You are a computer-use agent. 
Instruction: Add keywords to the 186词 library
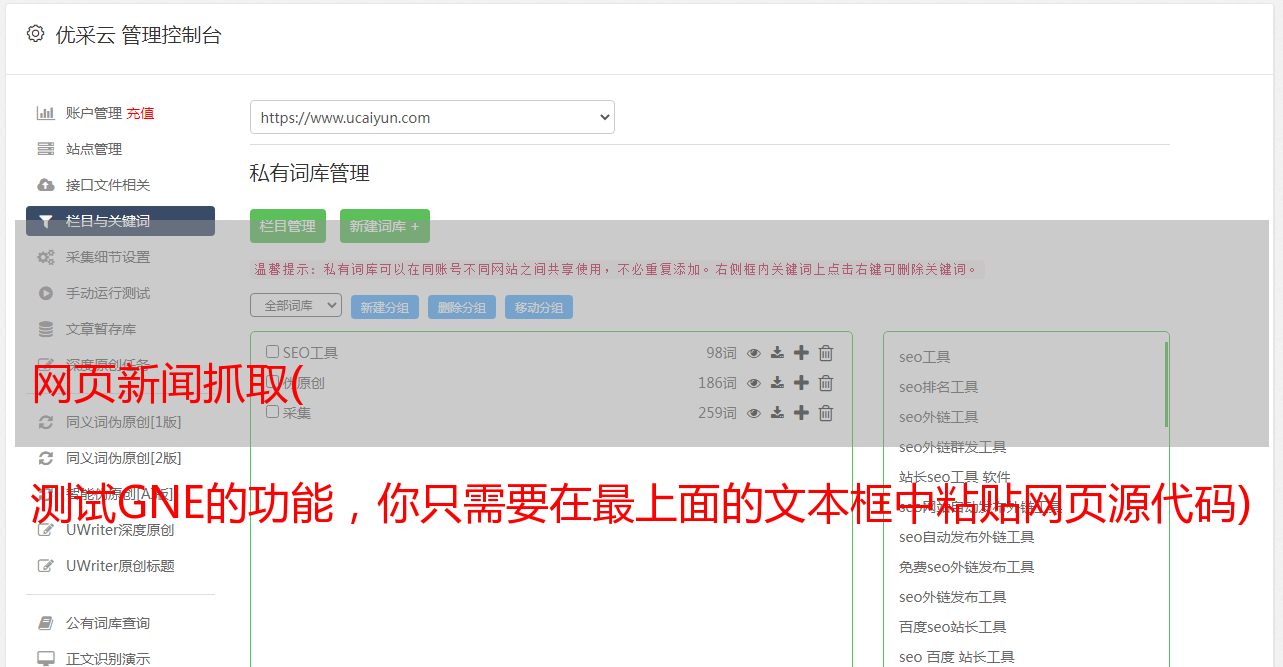pos(801,383)
